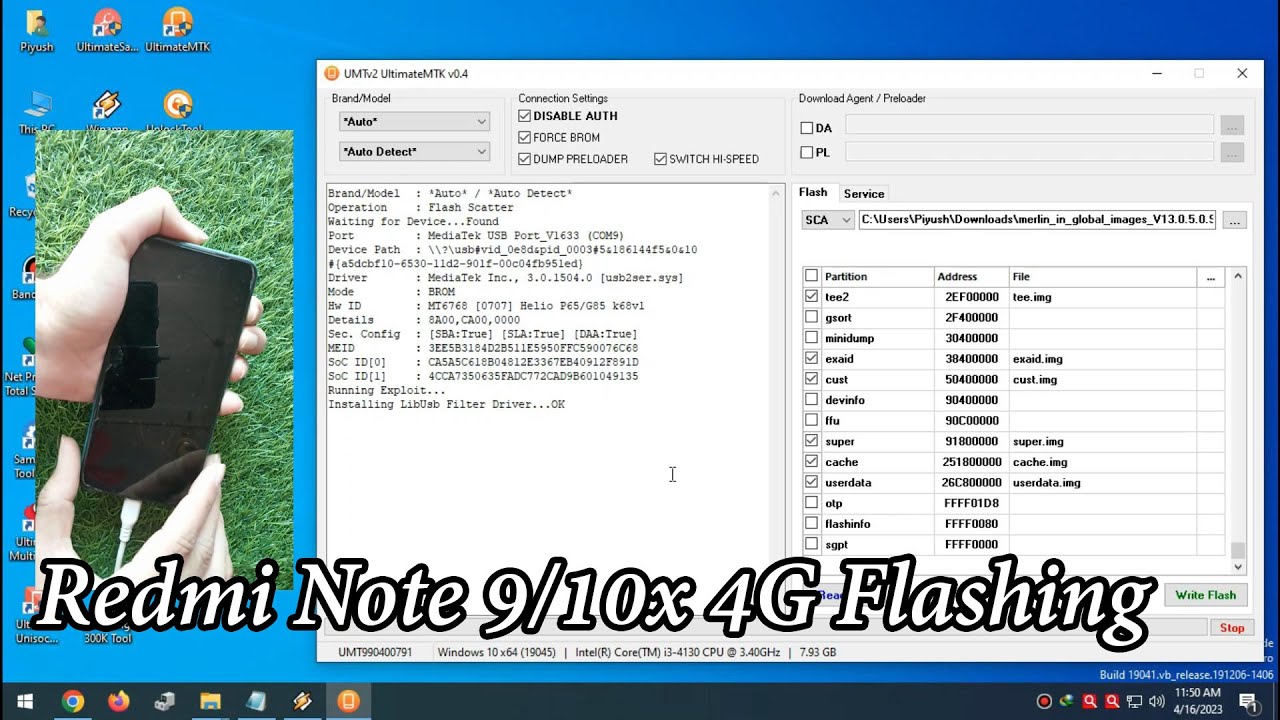The image size is (1280, 720).
Task: Uncheck the tee2 partition checkbox
Action: click(811, 297)
